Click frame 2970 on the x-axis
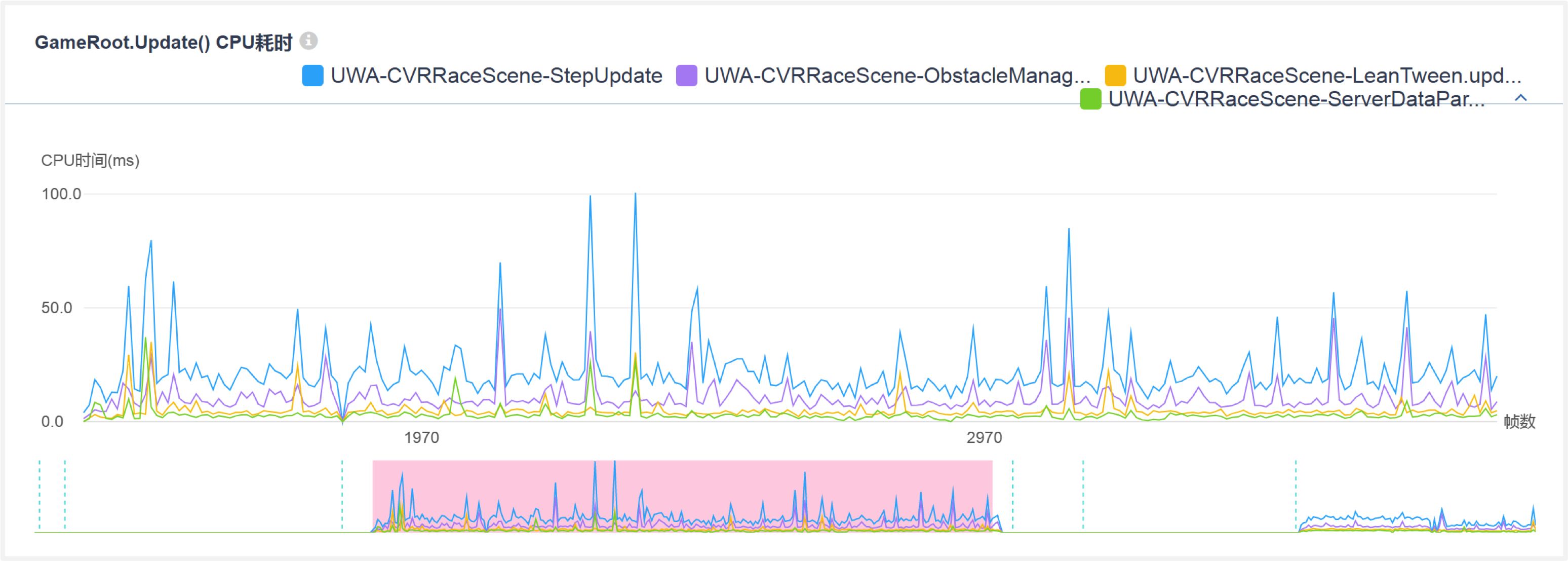 [x=984, y=437]
